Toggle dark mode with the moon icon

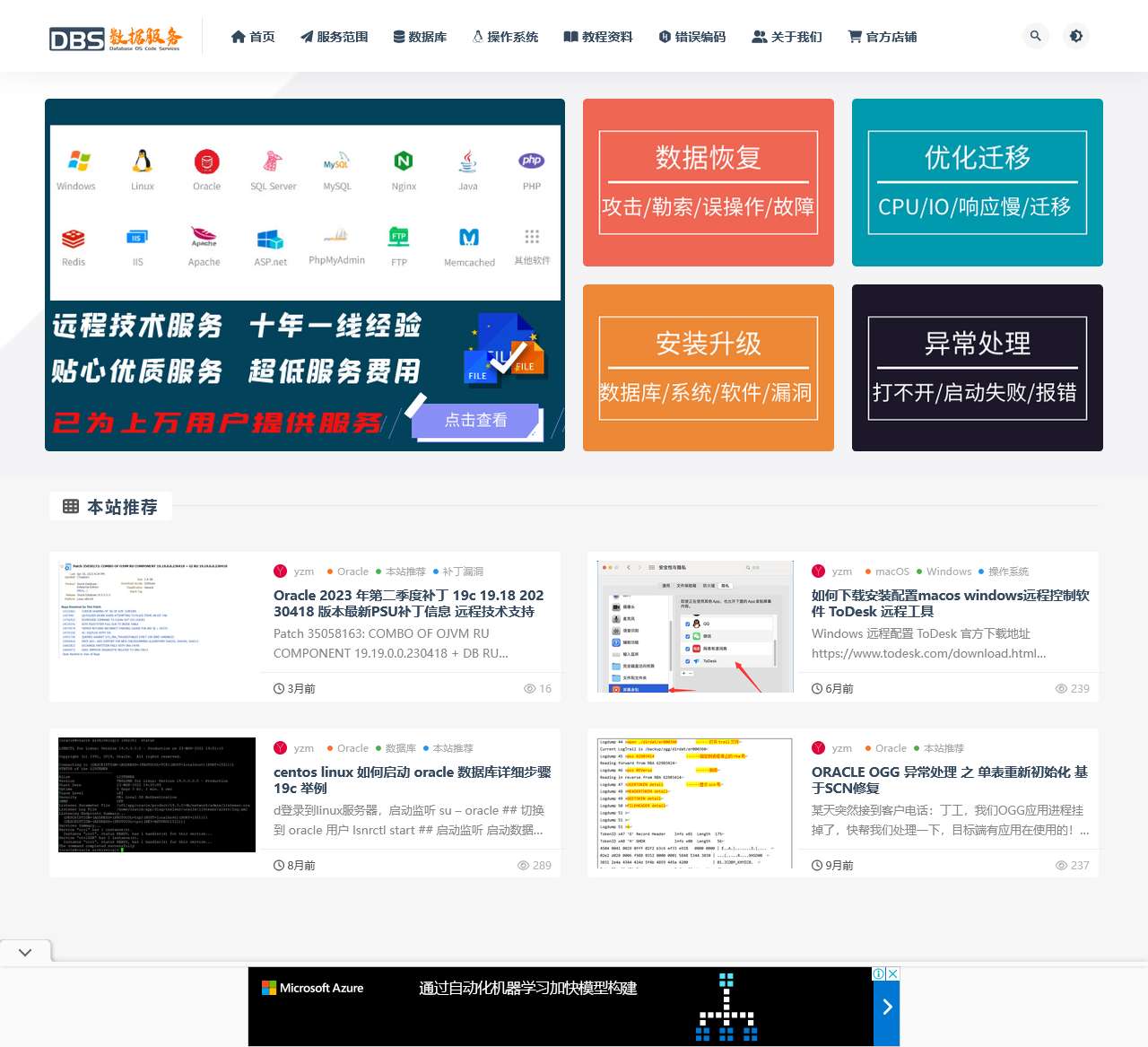click(1076, 36)
